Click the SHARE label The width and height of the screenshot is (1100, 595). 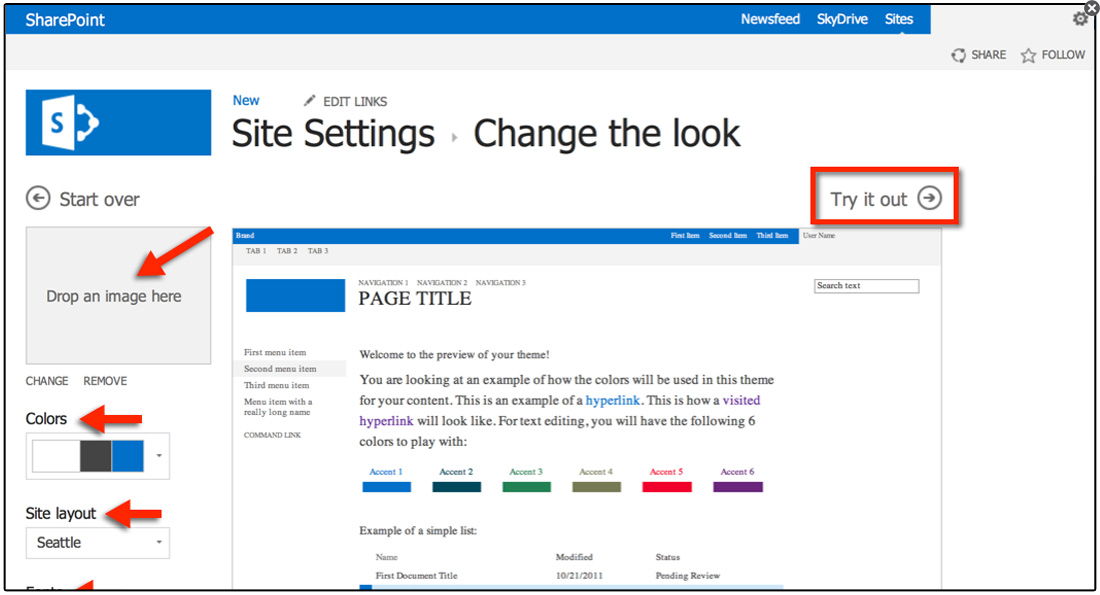[988, 55]
